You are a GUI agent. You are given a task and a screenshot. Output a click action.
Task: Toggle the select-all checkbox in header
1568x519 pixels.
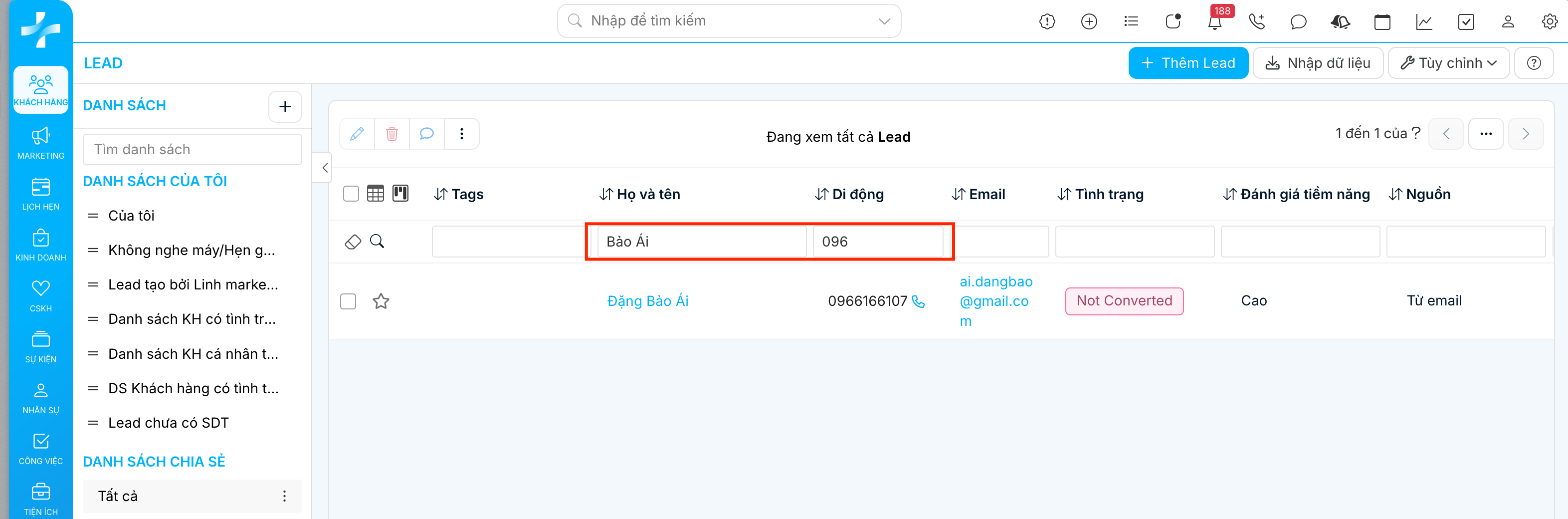pyautogui.click(x=351, y=194)
